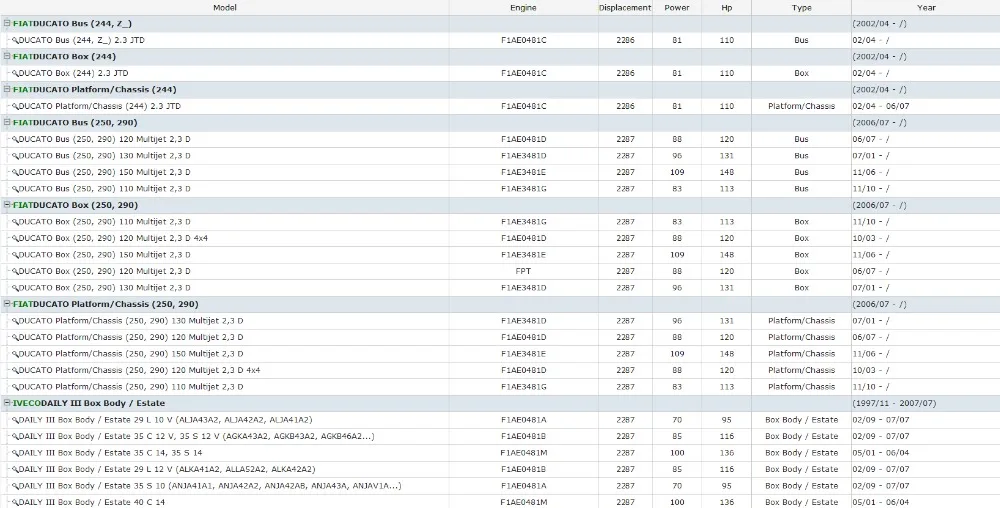Collapse the FIAT DUCATO Bus (244, Z_) group

[x=7, y=23]
